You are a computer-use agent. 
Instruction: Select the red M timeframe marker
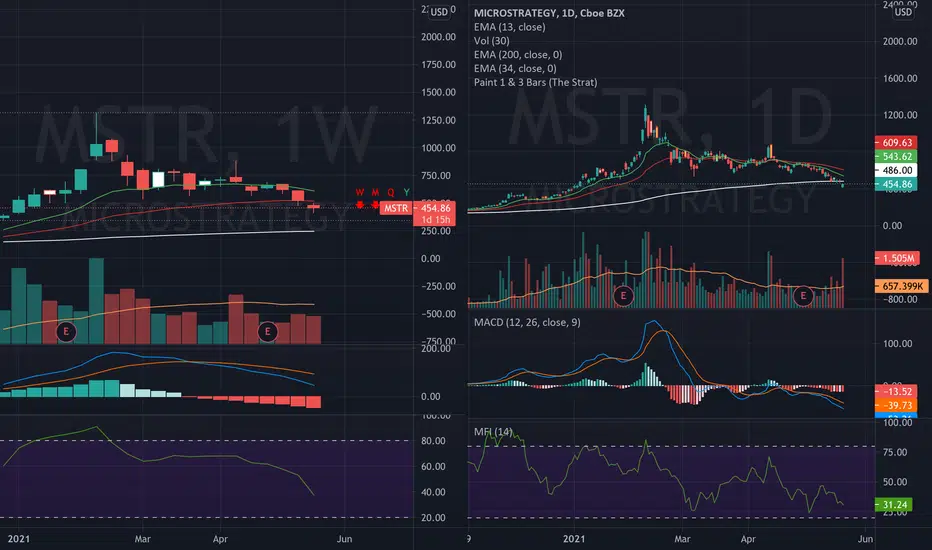point(375,192)
